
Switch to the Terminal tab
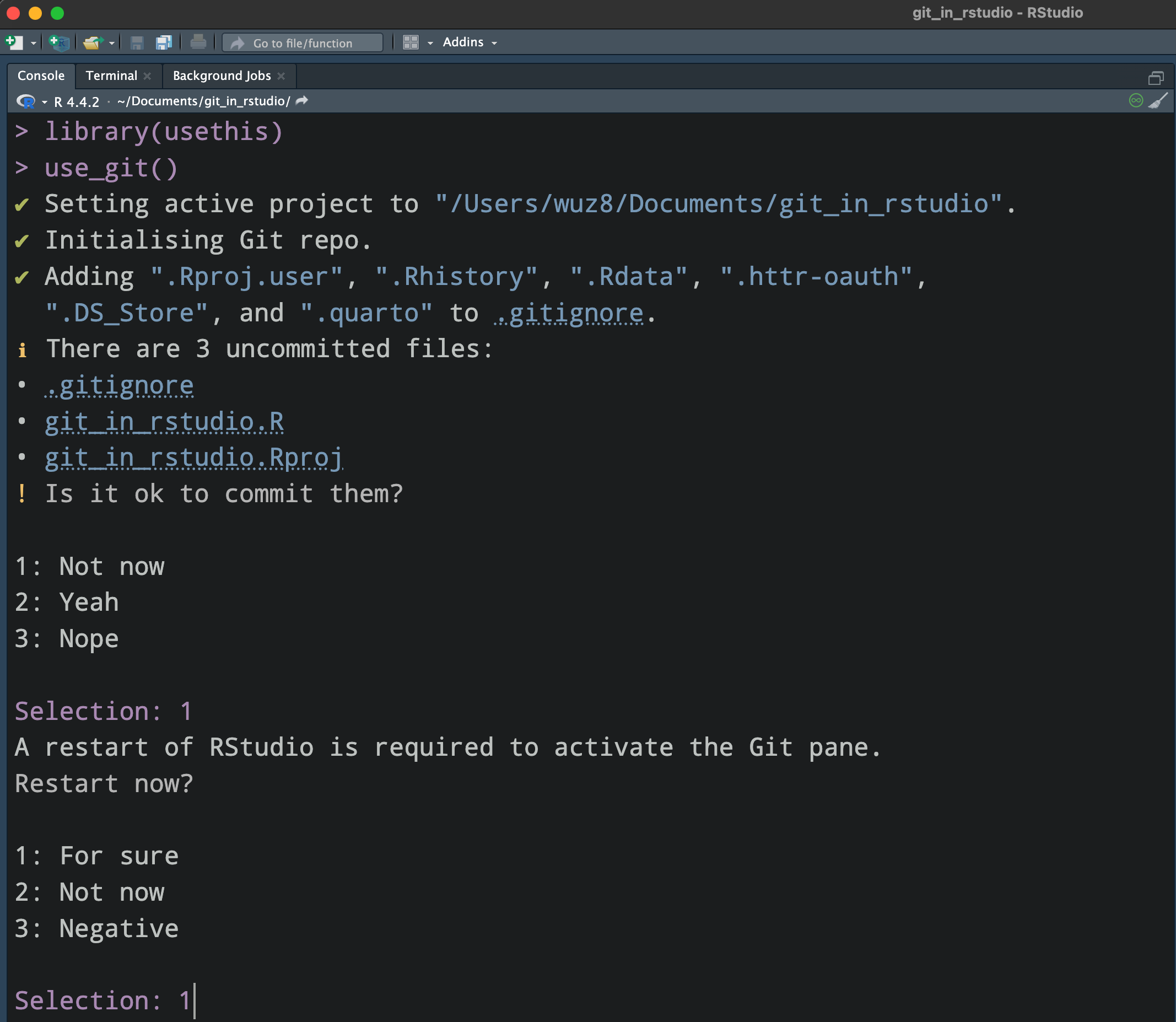[111, 76]
